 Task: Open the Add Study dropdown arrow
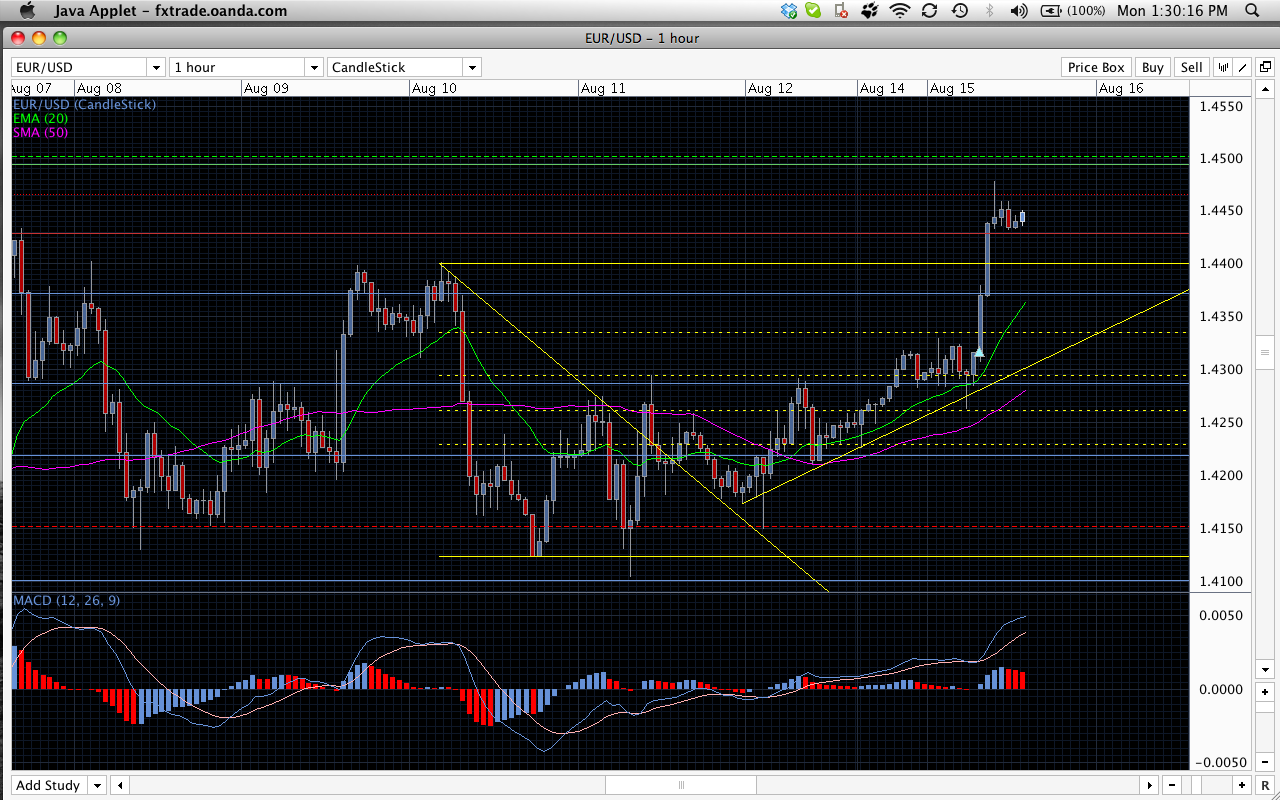click(x=97, y=785)
